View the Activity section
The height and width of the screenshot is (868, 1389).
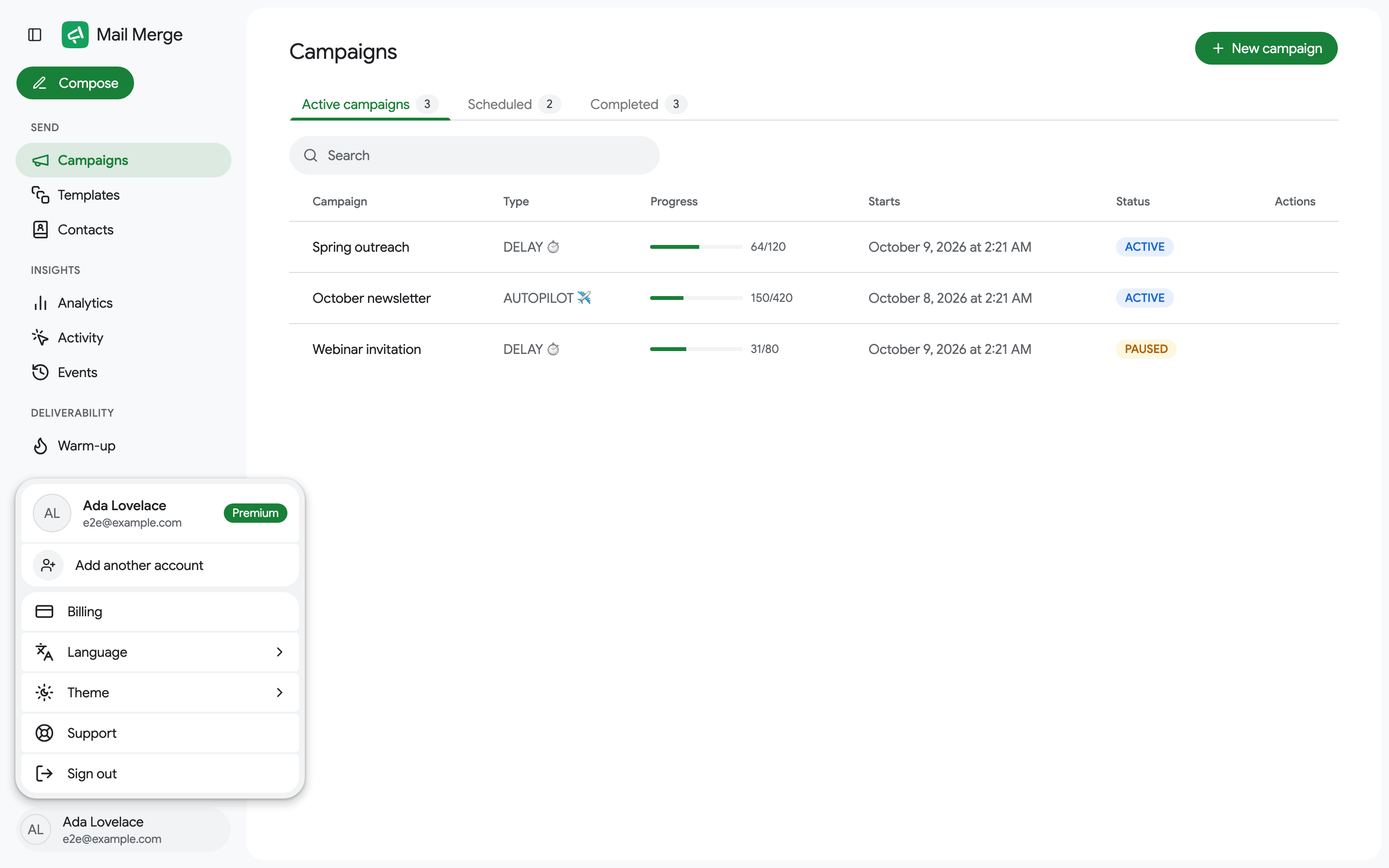coord(123,338)
